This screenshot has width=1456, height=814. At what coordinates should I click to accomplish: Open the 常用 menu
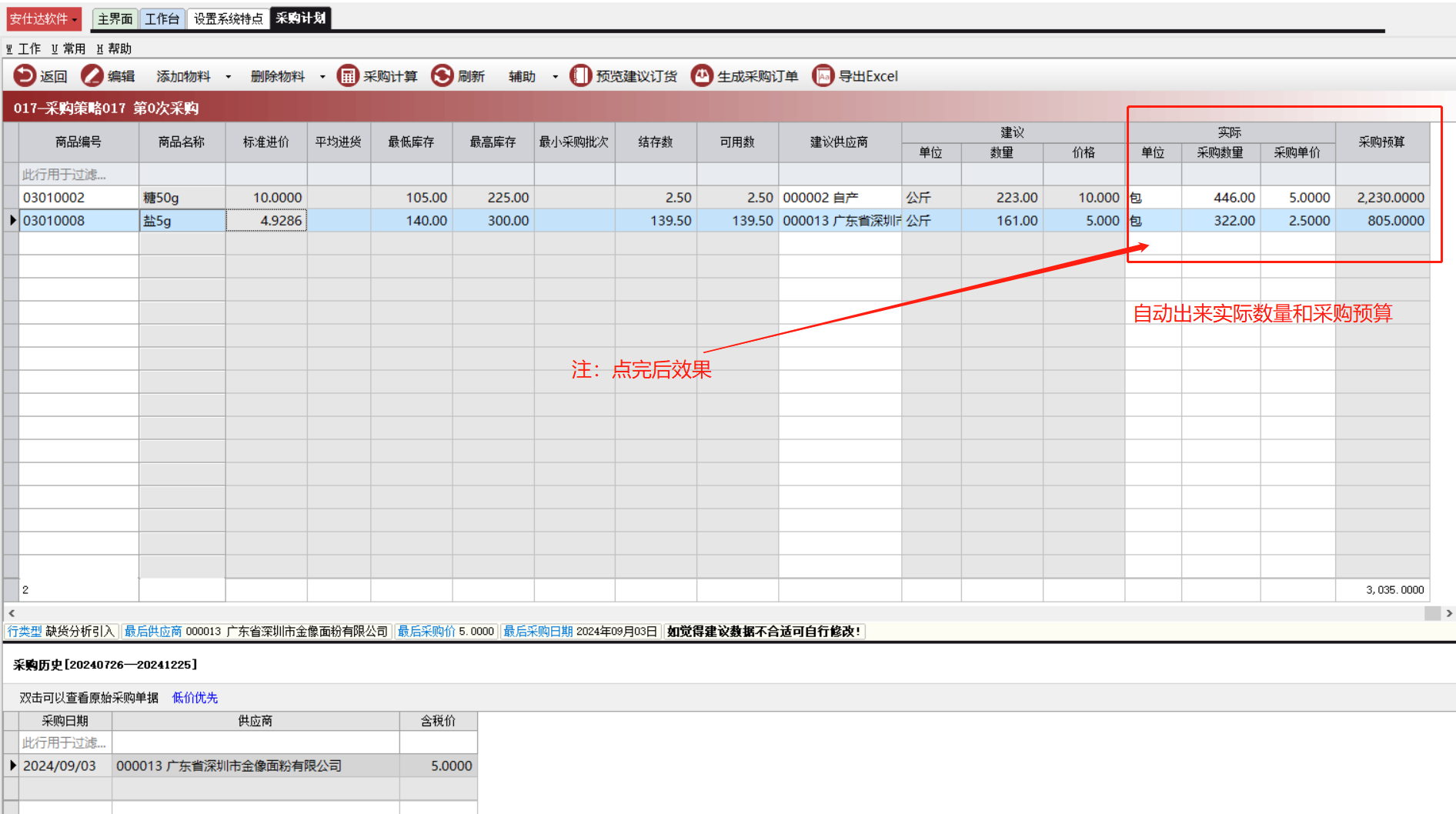[x=68, y=48]
